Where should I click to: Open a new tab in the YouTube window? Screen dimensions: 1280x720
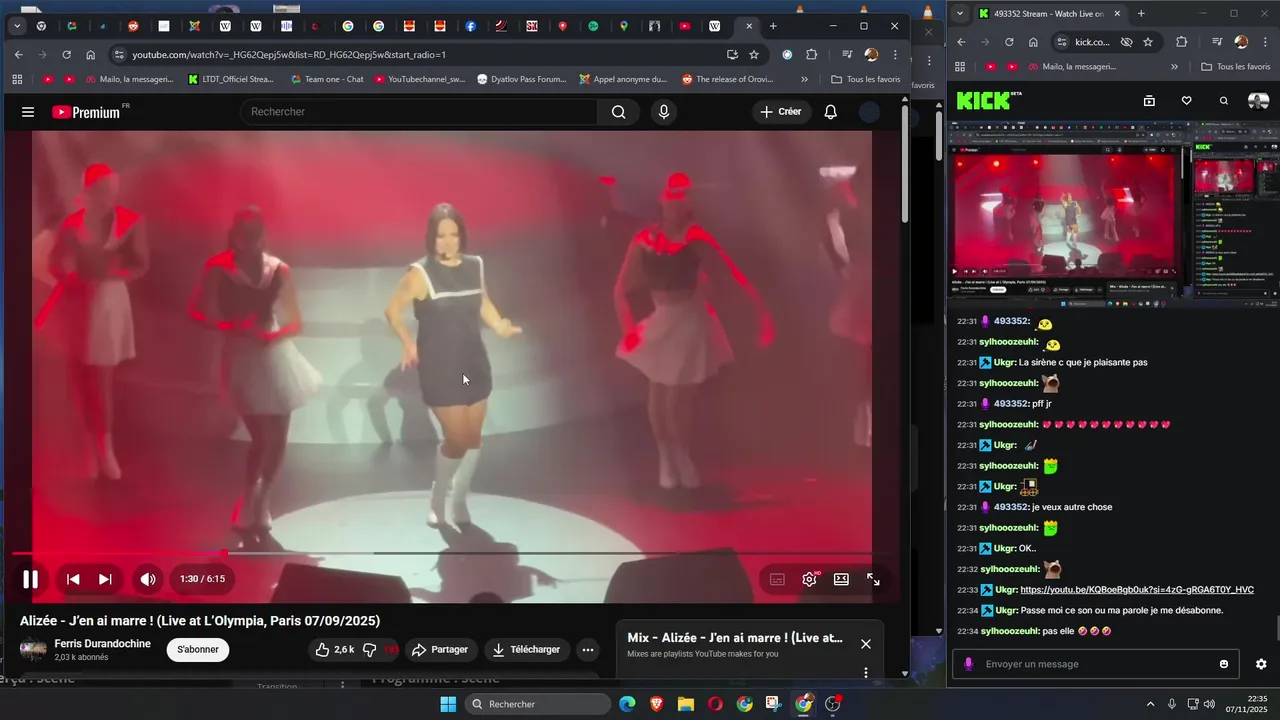773,26
